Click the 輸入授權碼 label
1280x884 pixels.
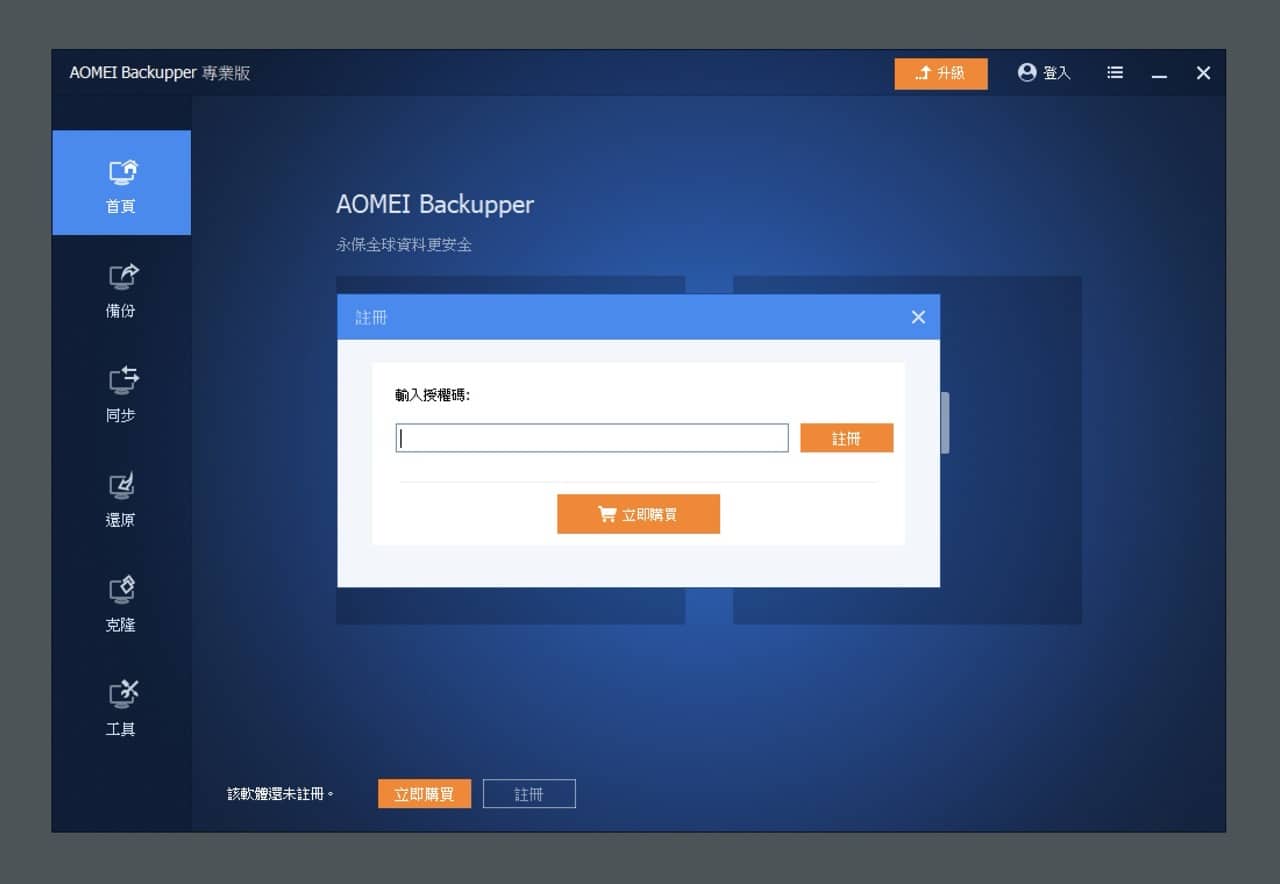point(432,395)
